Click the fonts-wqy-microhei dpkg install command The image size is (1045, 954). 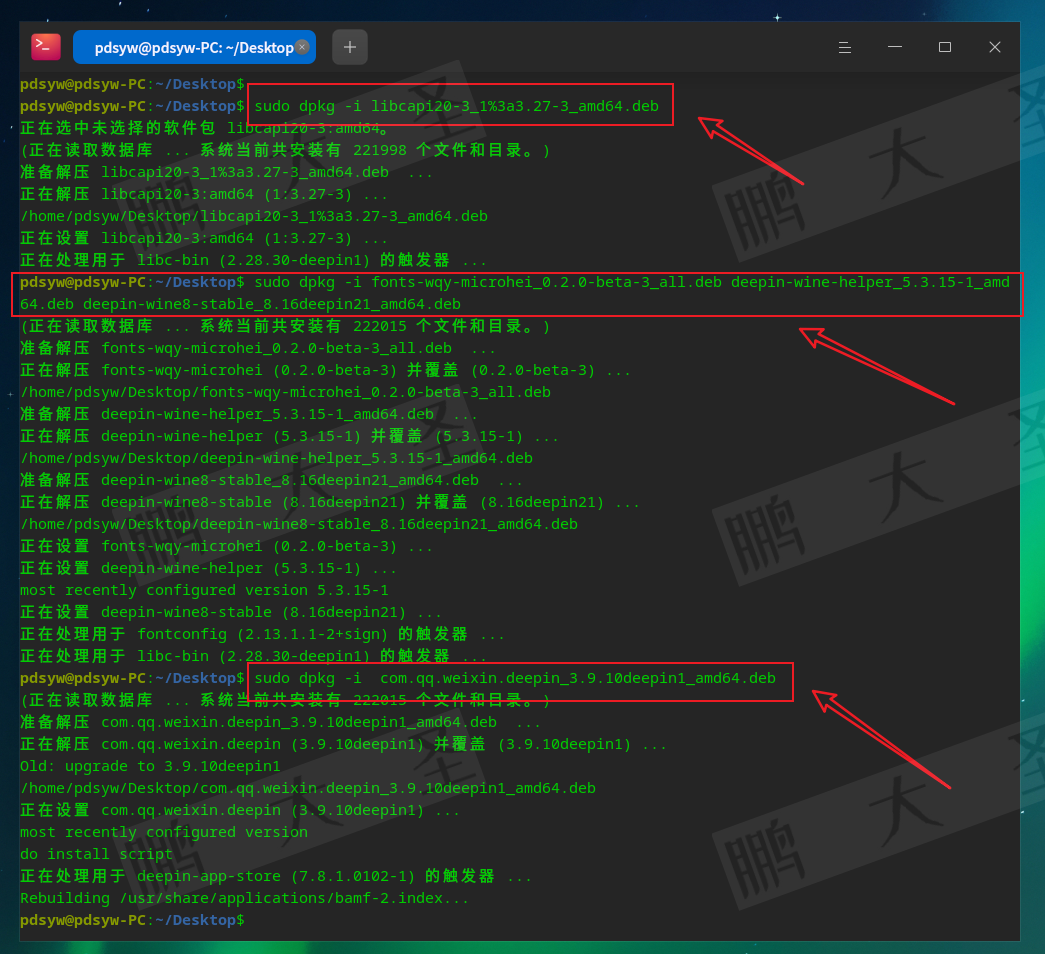click(x=630, y=282)
